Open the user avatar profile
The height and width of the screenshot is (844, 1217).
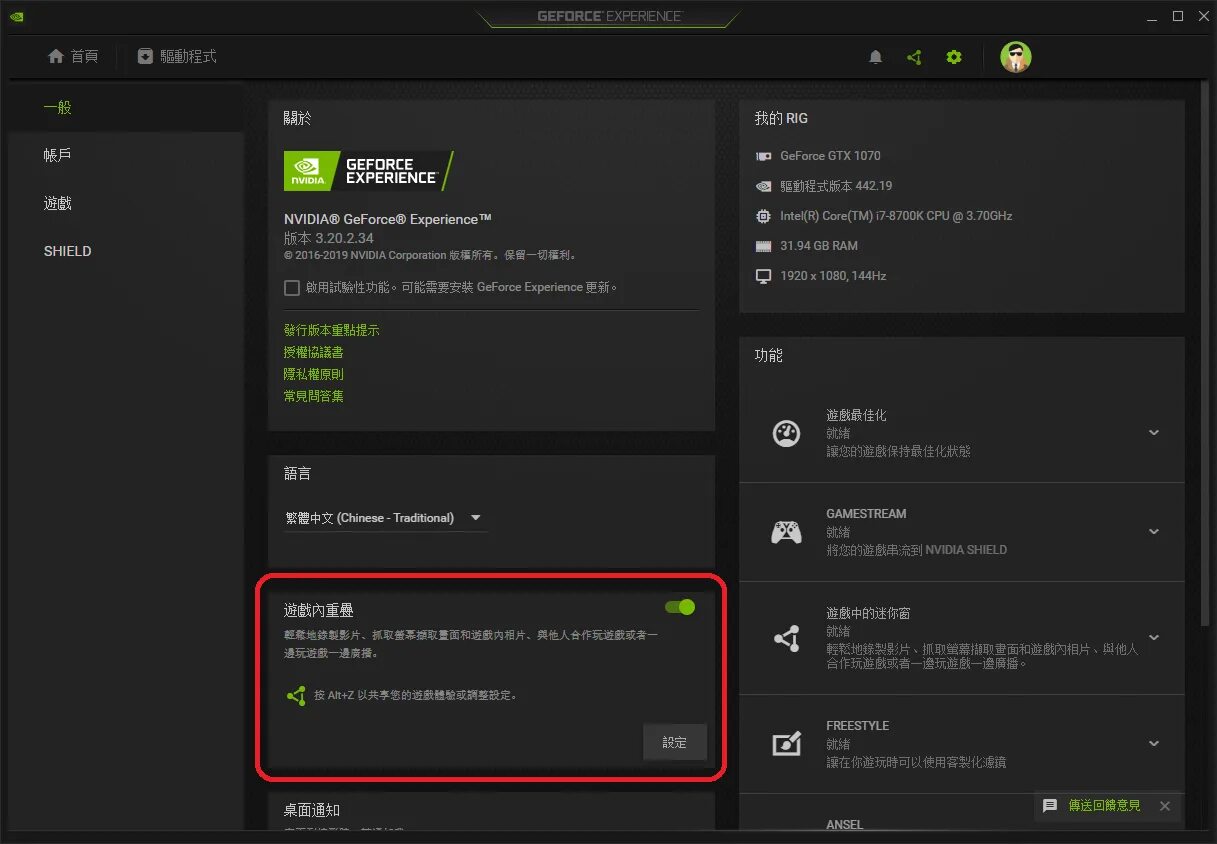[1016, 57]
